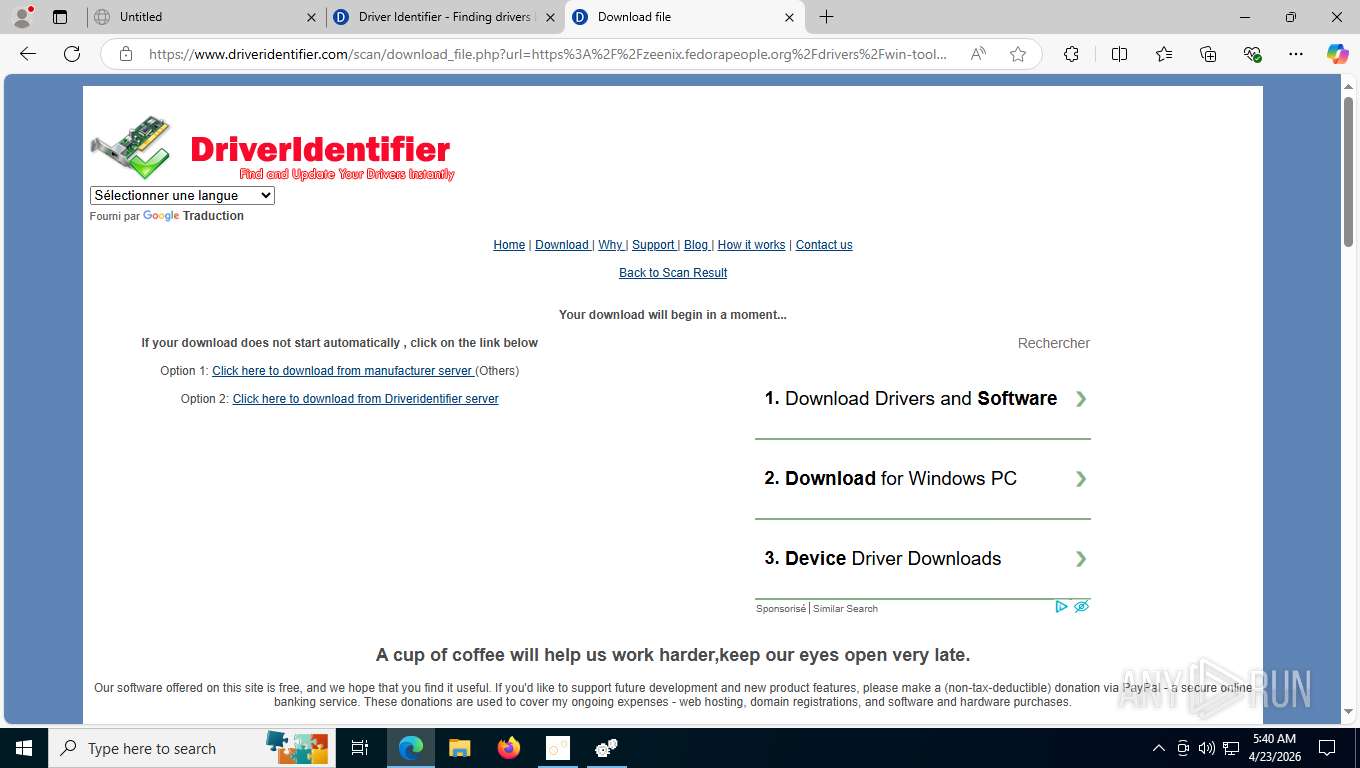Close the Download file tab
The image size is (1360, 768).
click(789, 17)
